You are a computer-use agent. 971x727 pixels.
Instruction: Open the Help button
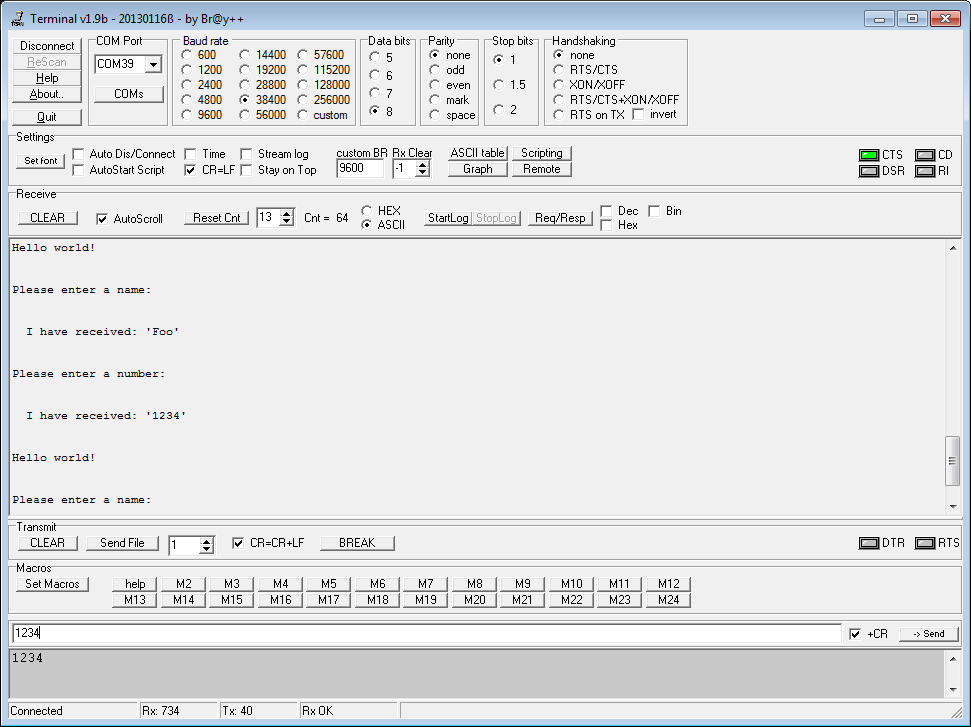(47, 78)
